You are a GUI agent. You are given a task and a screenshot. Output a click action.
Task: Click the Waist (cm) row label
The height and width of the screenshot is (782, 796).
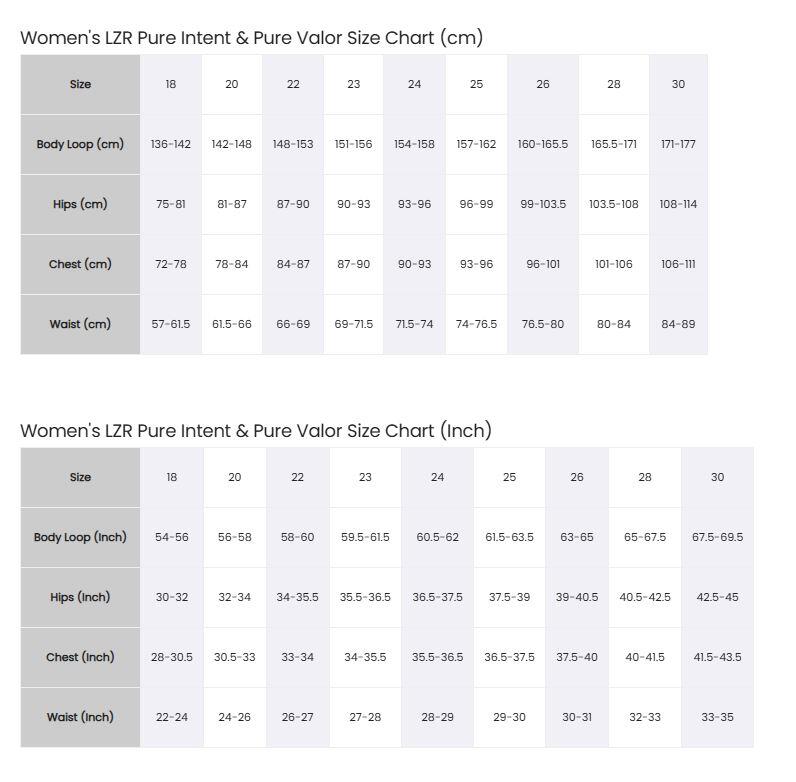(x=80, y=324)
